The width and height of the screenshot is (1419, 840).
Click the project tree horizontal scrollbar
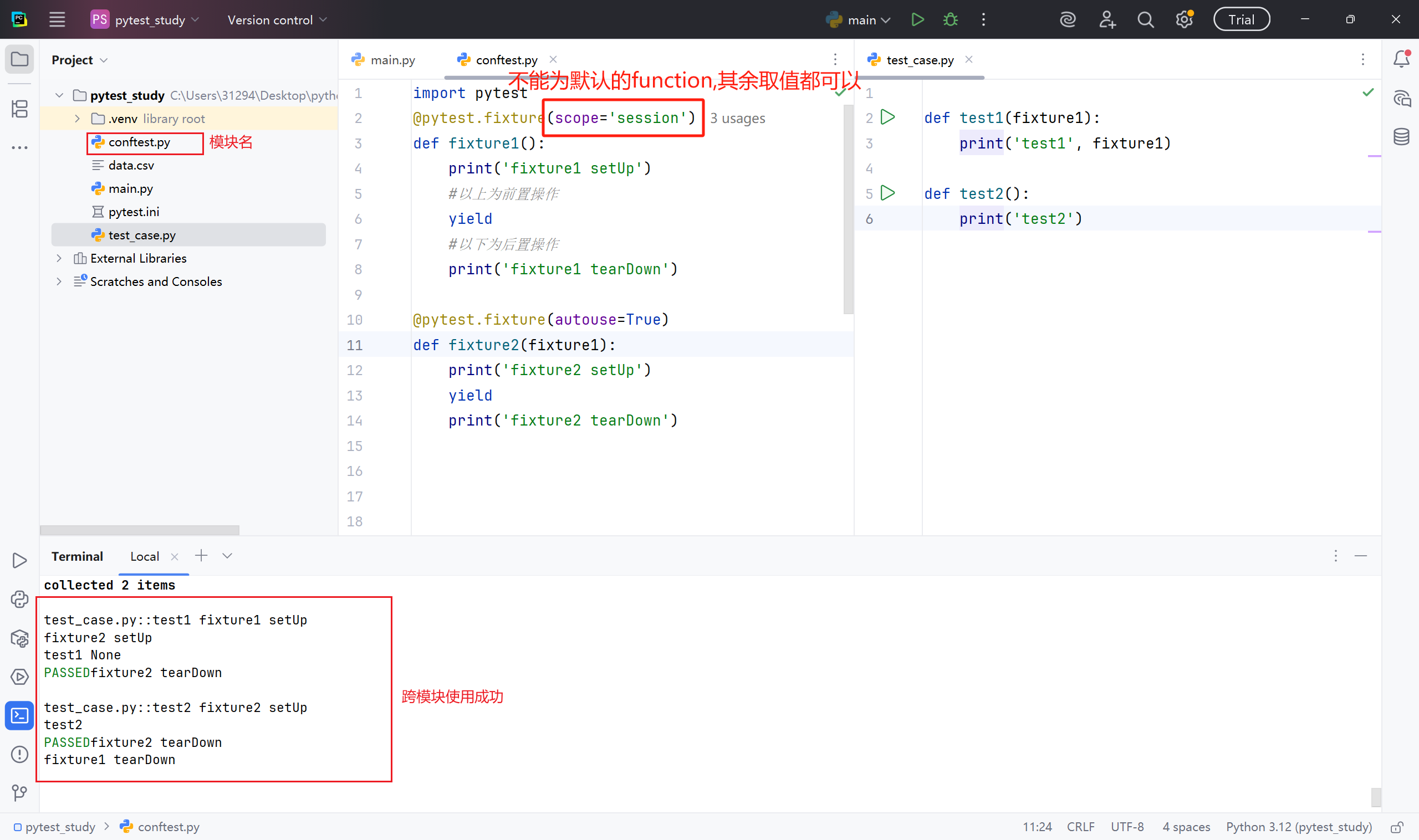(x=140, y=530)
